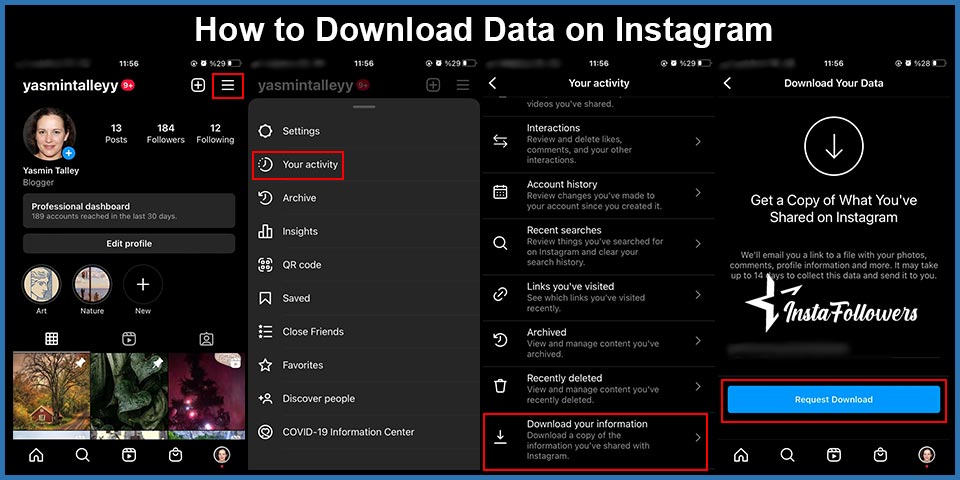960x480 pixels.
Task: Tap the Links you've visited link icon
Action: [x=500, y=294]
